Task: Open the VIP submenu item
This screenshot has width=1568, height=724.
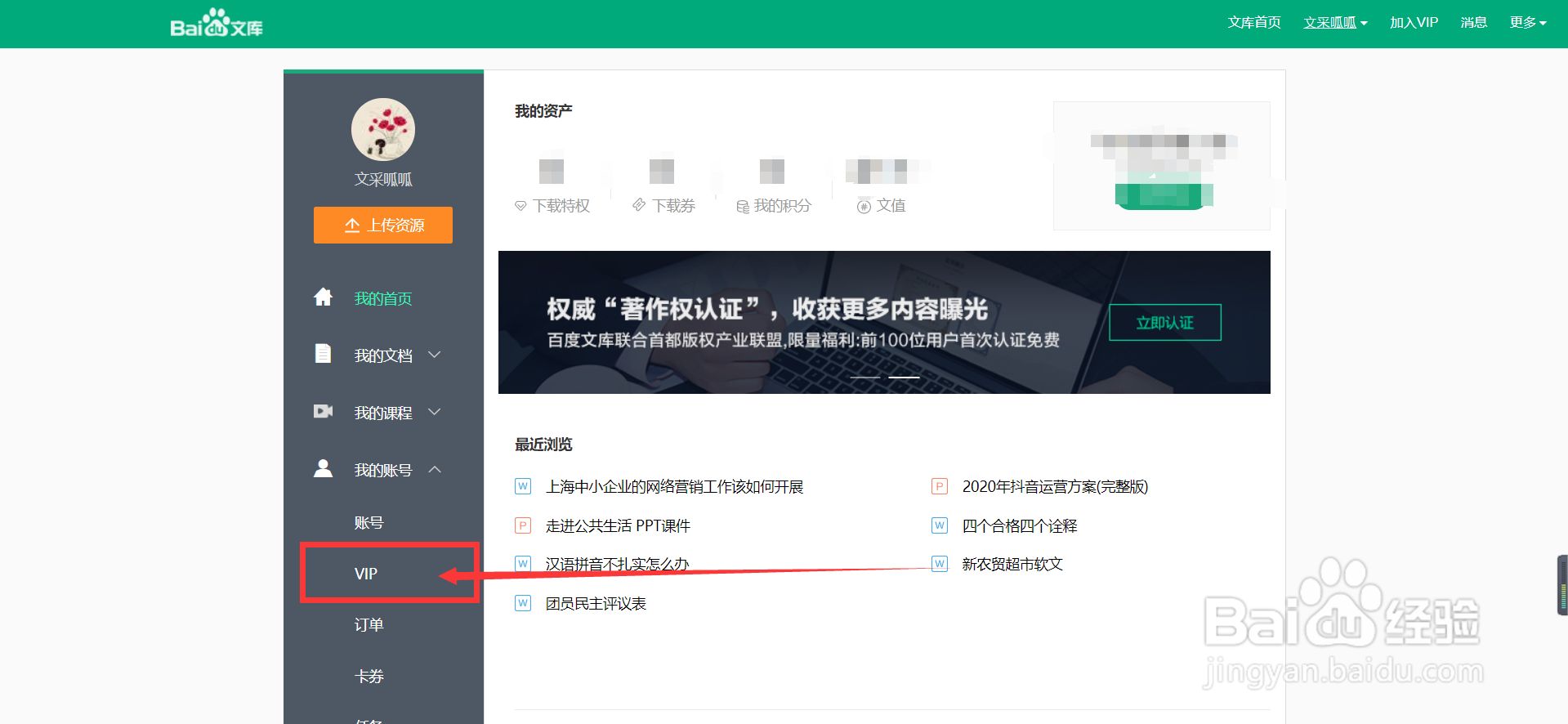Action: coord(366,574)
